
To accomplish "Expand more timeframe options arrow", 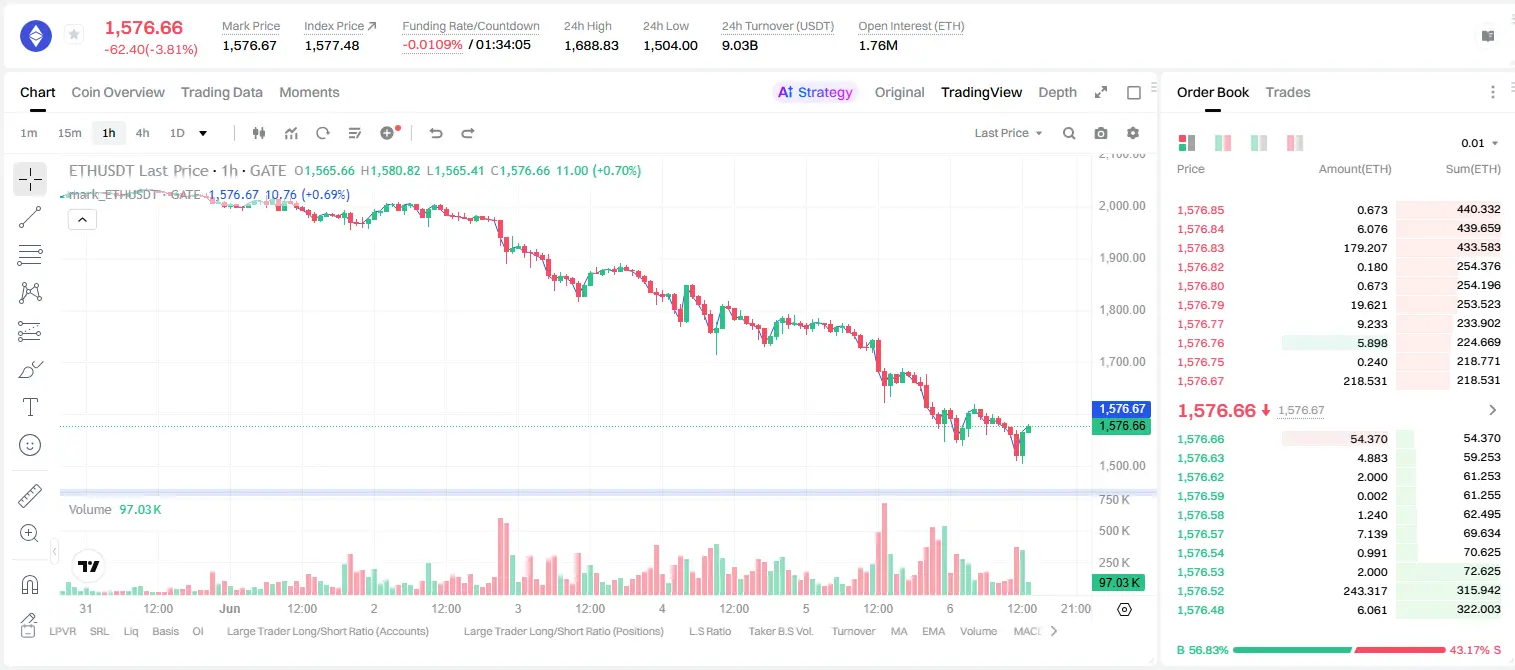I will tap(203, 133).
